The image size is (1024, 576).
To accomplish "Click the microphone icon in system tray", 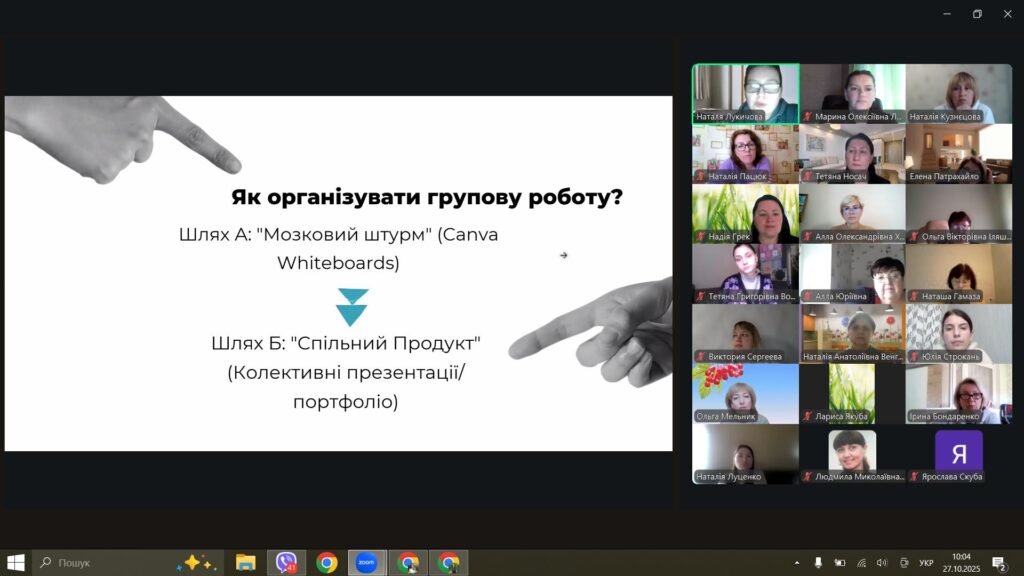I will (818, 562).
